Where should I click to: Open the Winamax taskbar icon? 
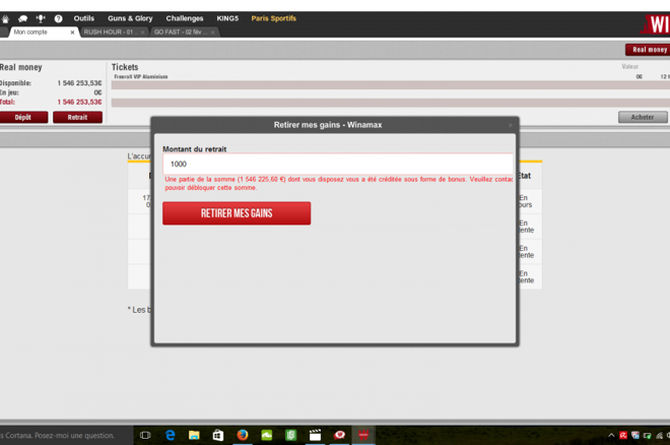coord(364,435)
